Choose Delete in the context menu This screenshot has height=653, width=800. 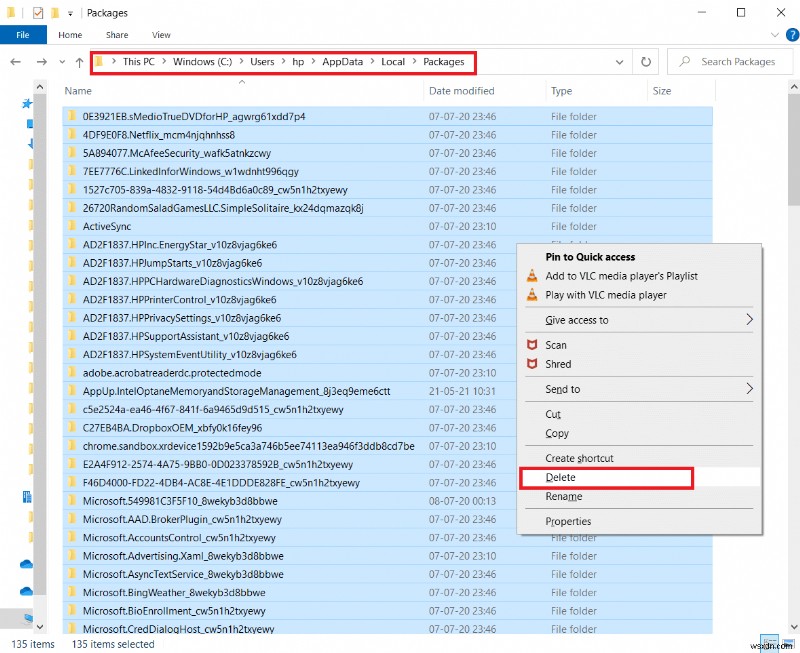click(560, 478)
